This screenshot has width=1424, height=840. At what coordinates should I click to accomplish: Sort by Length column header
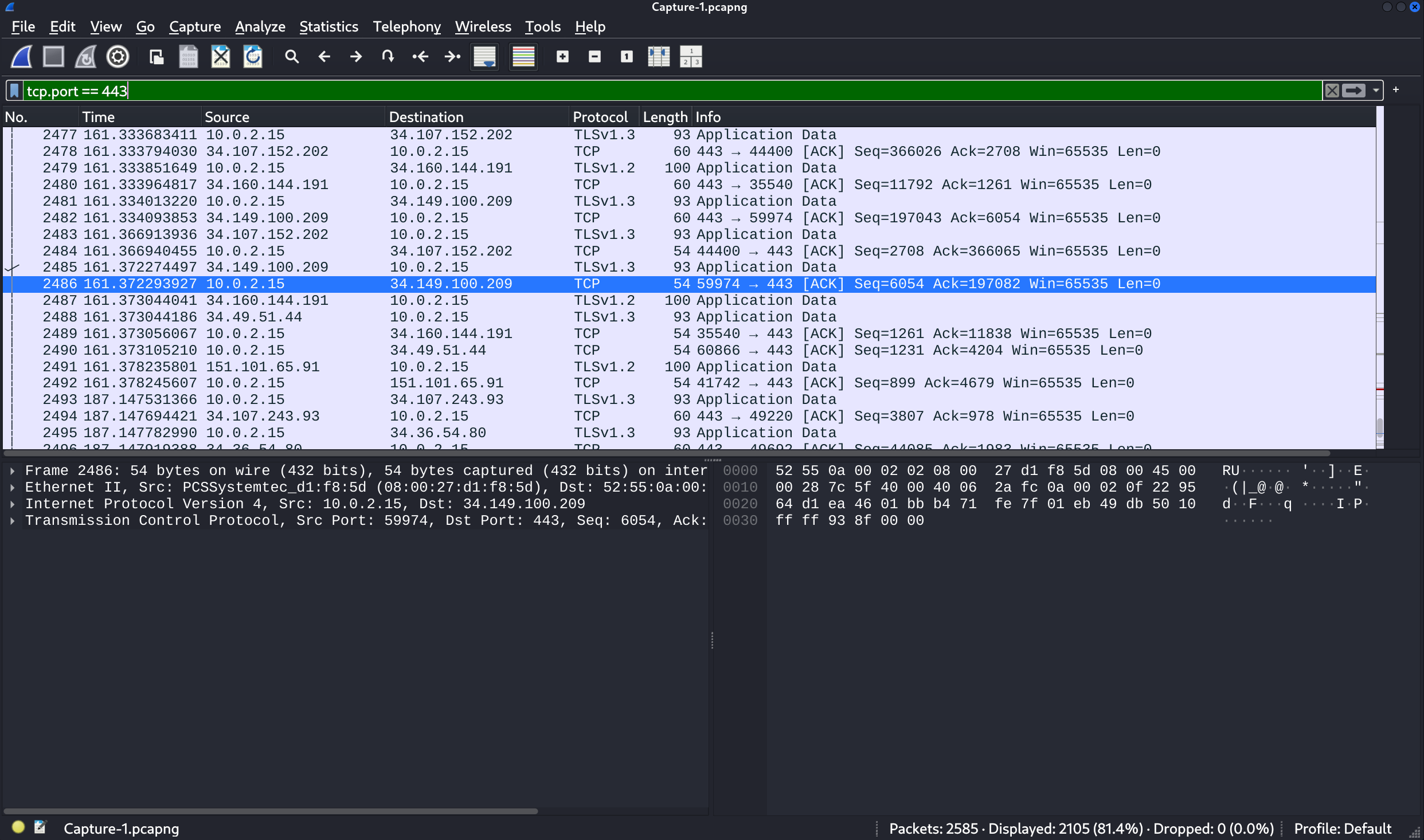pos(665,117)
